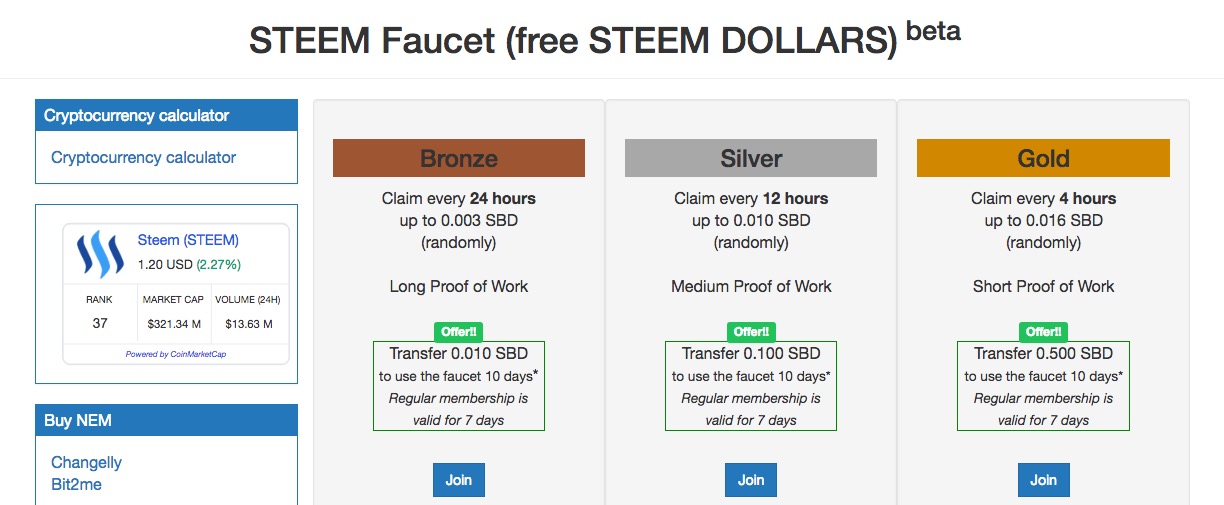Click the green Offer badge under Bronze
Image resolution: width=1224 pixels, height=505 pixels.
[x=459, y=331]
